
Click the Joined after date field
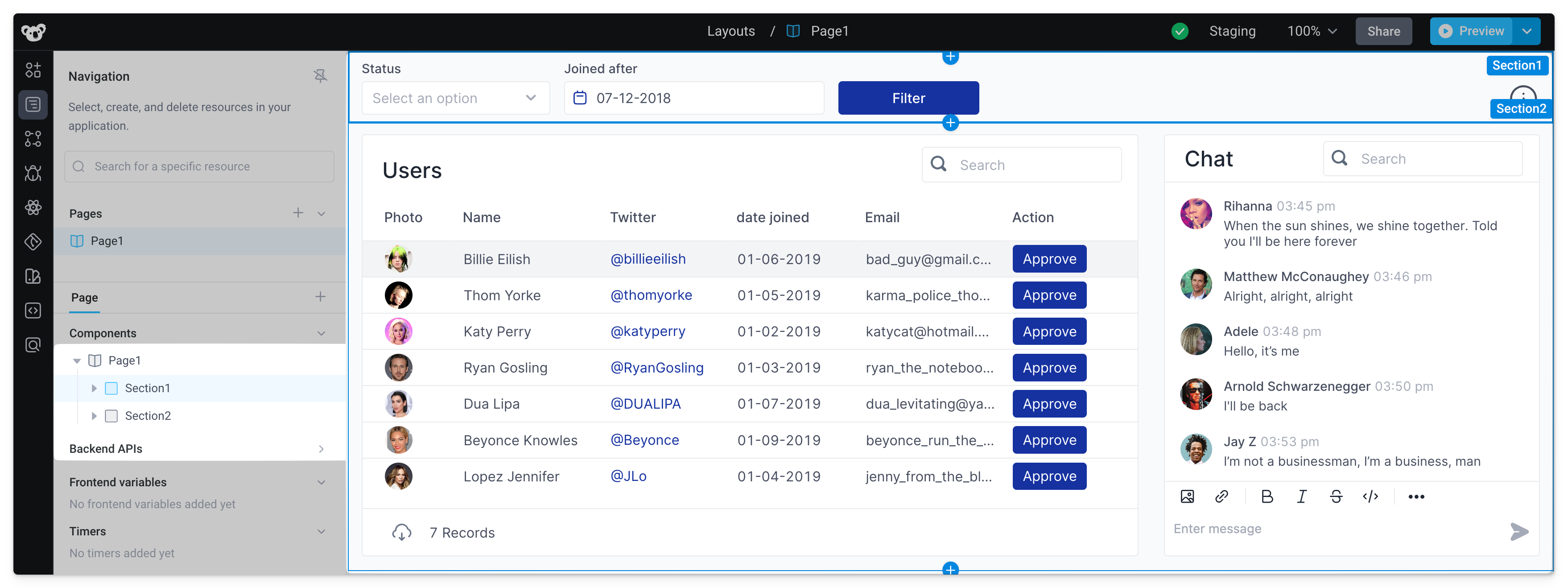[x=694, y=98]
